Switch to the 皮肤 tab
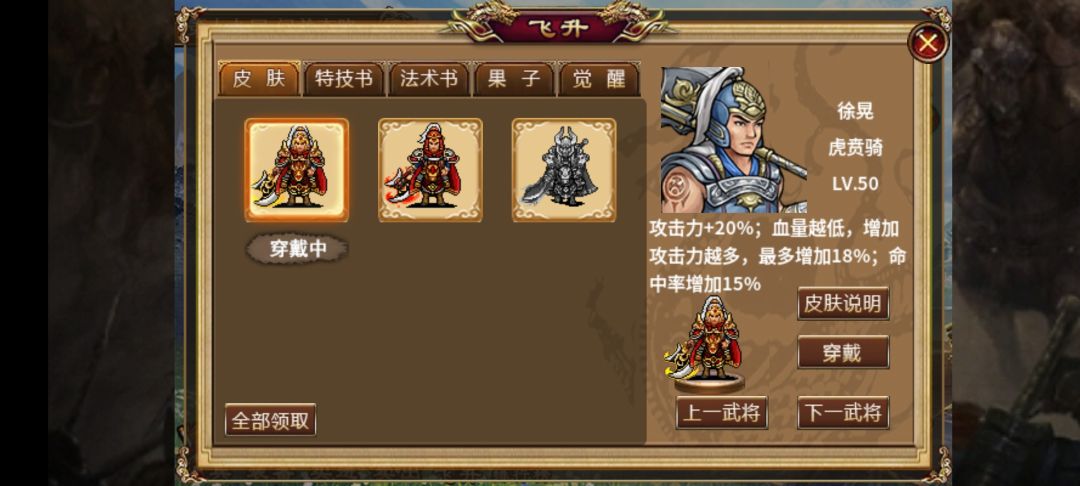1080x486 pixels. click(259, 79)
